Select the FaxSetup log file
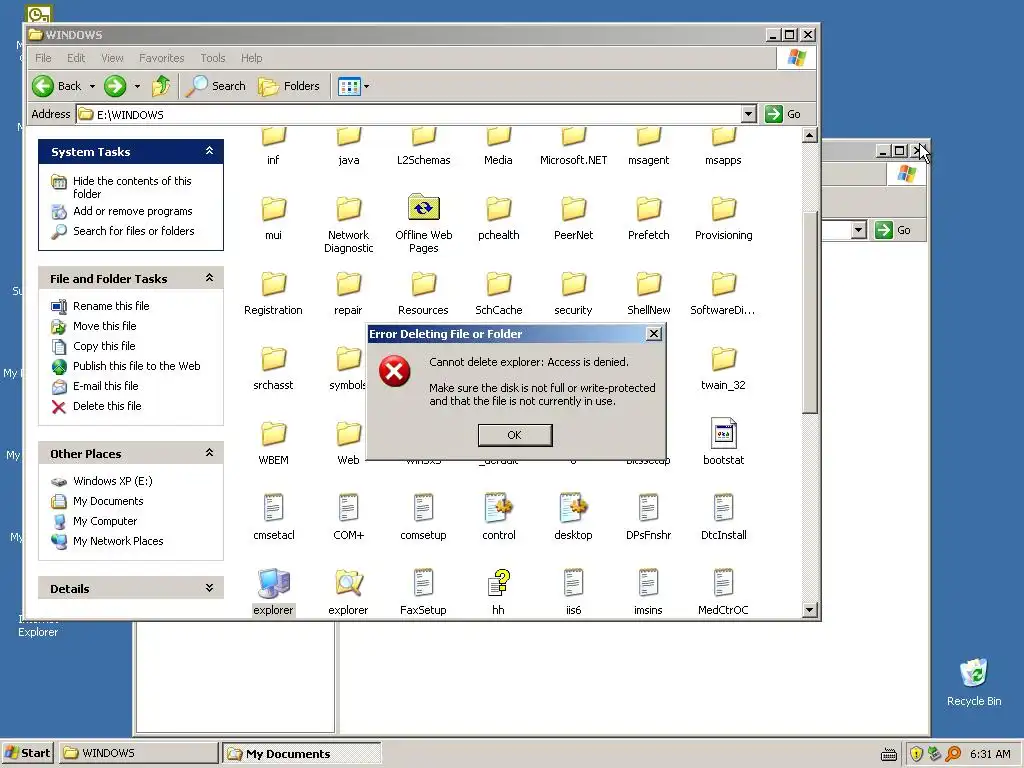Viewport: 1024px width, 768px height. click(x=423, y=592)
